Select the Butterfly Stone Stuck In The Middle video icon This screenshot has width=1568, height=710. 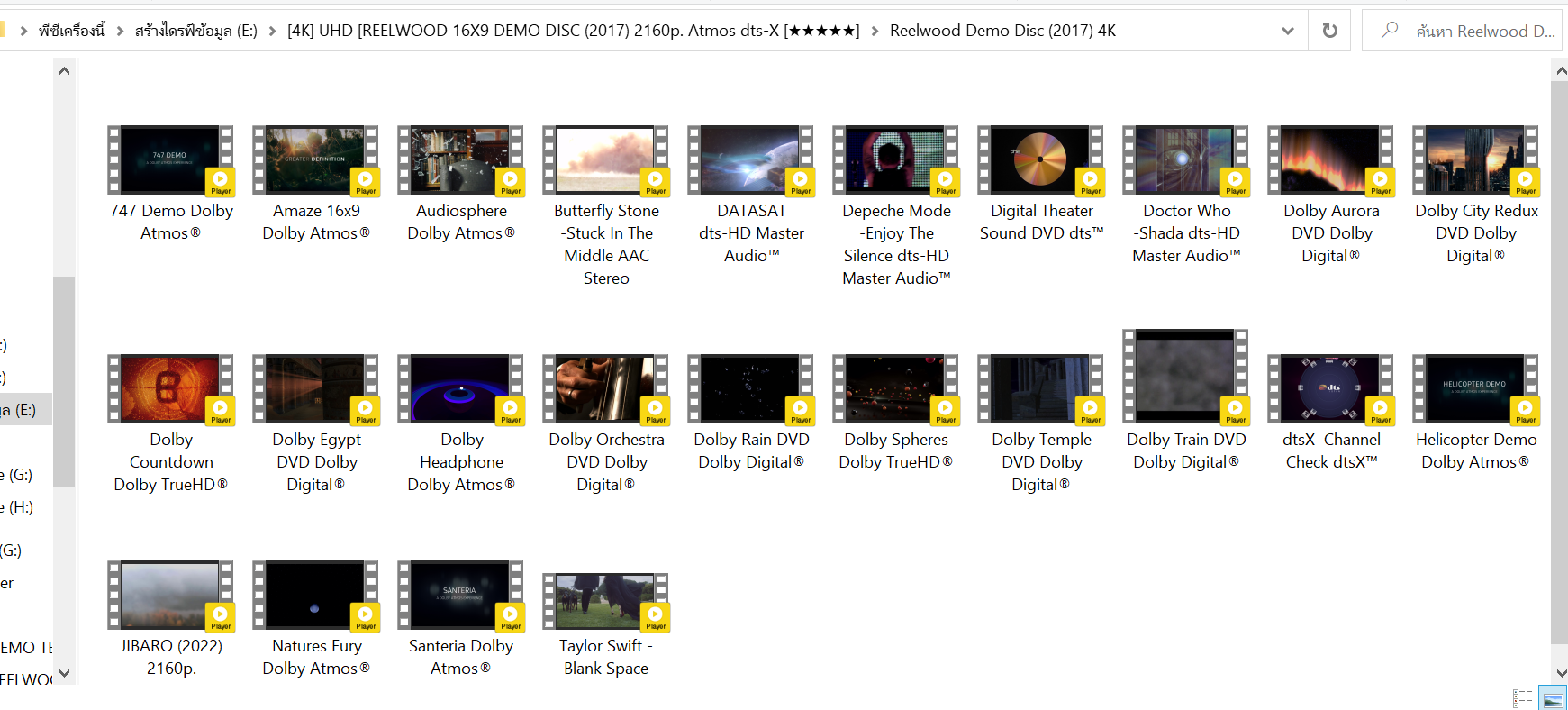pyautogui.click(x=606, y=160)
